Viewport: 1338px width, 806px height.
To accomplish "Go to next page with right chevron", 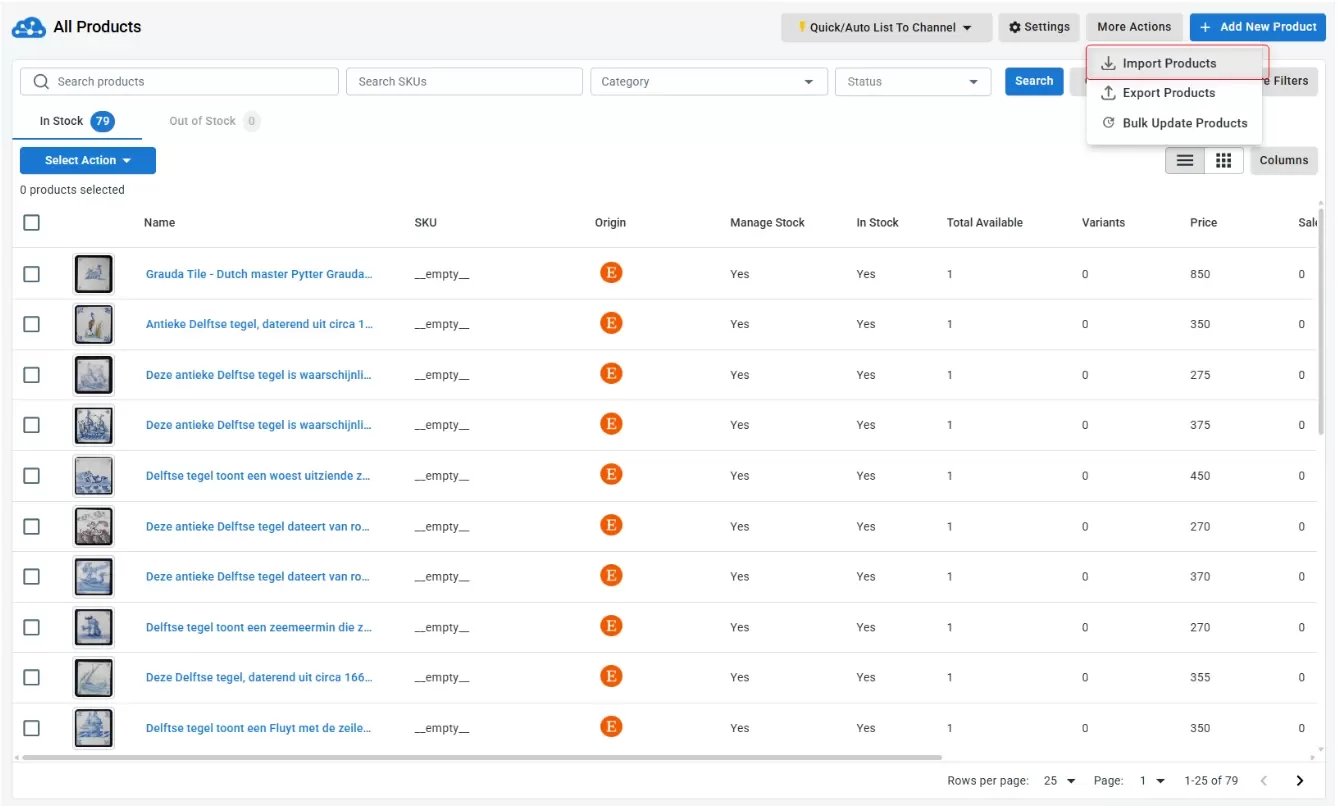I will pyautogui.click(x=1300, y=781).
